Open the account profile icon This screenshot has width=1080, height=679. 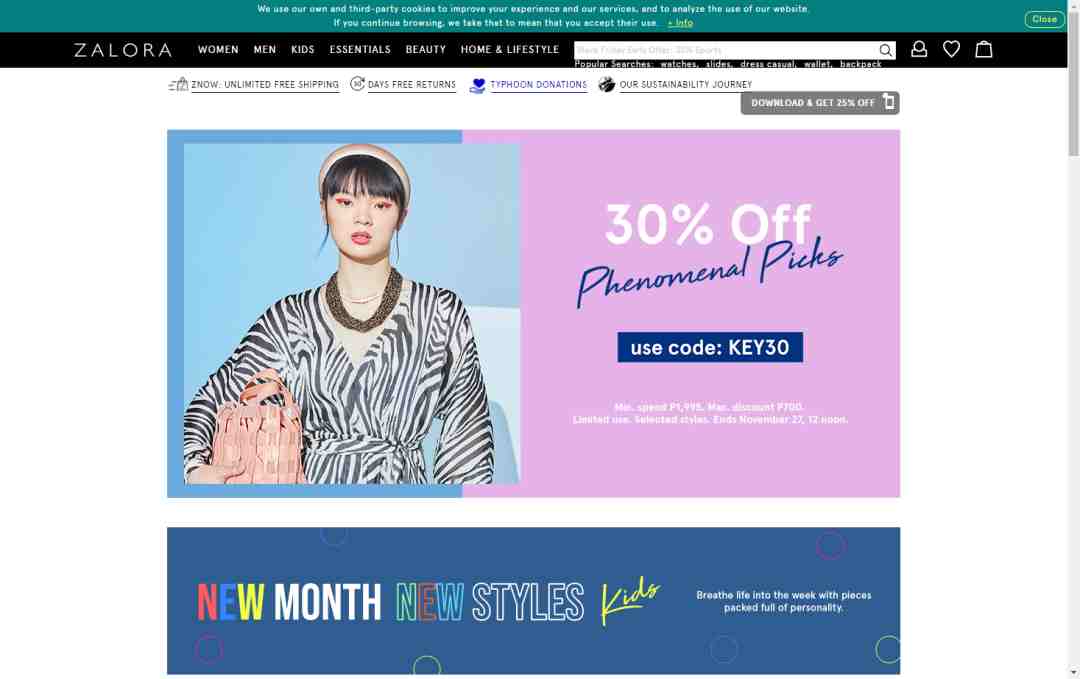[x=919, y=49]
